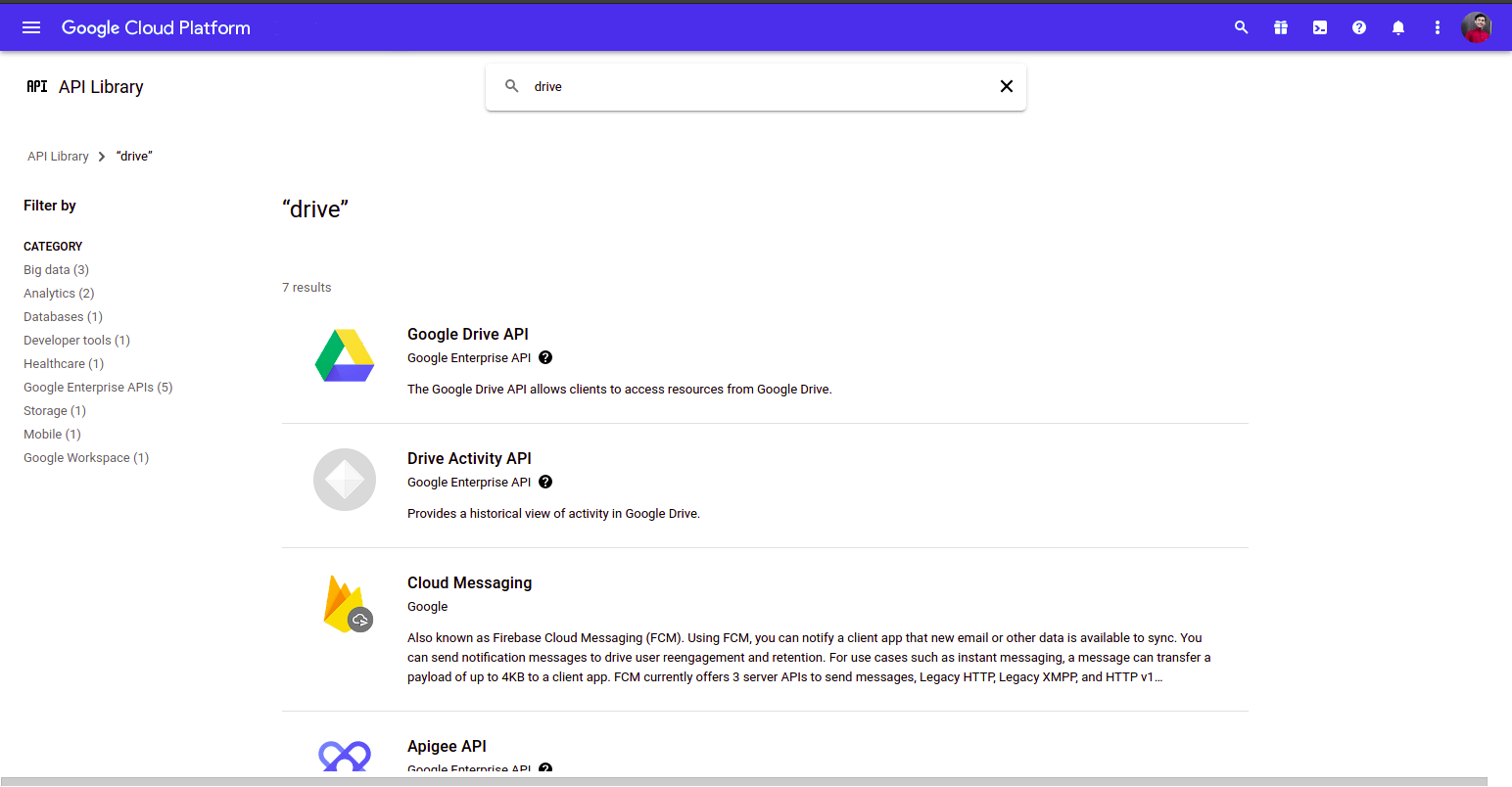Focus the search box containing drive
Viewport: 1512px width, 787px height.
(756, 87)
